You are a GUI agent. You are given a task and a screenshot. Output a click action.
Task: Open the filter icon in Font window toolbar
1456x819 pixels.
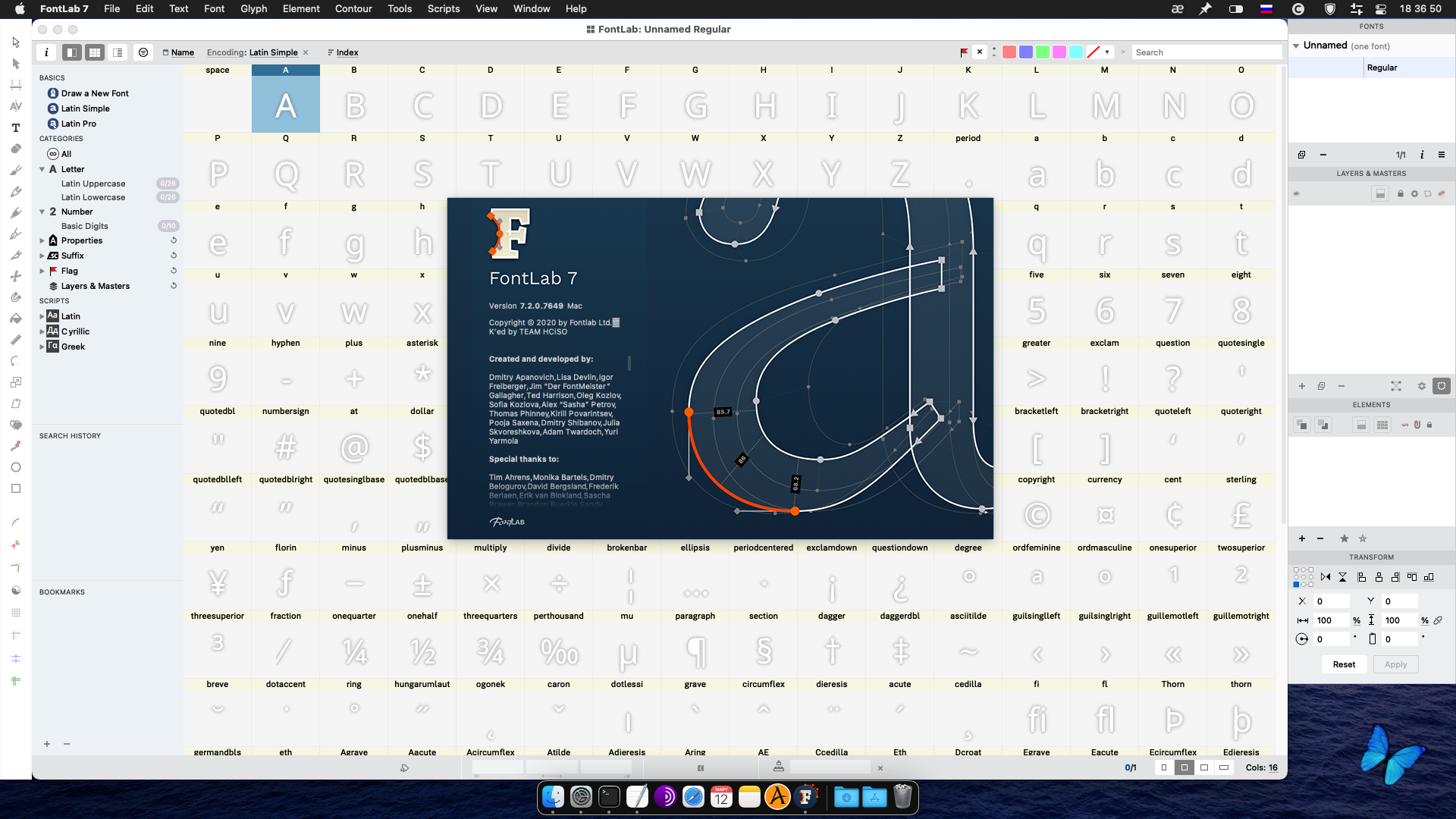click(x=143, y=52)
